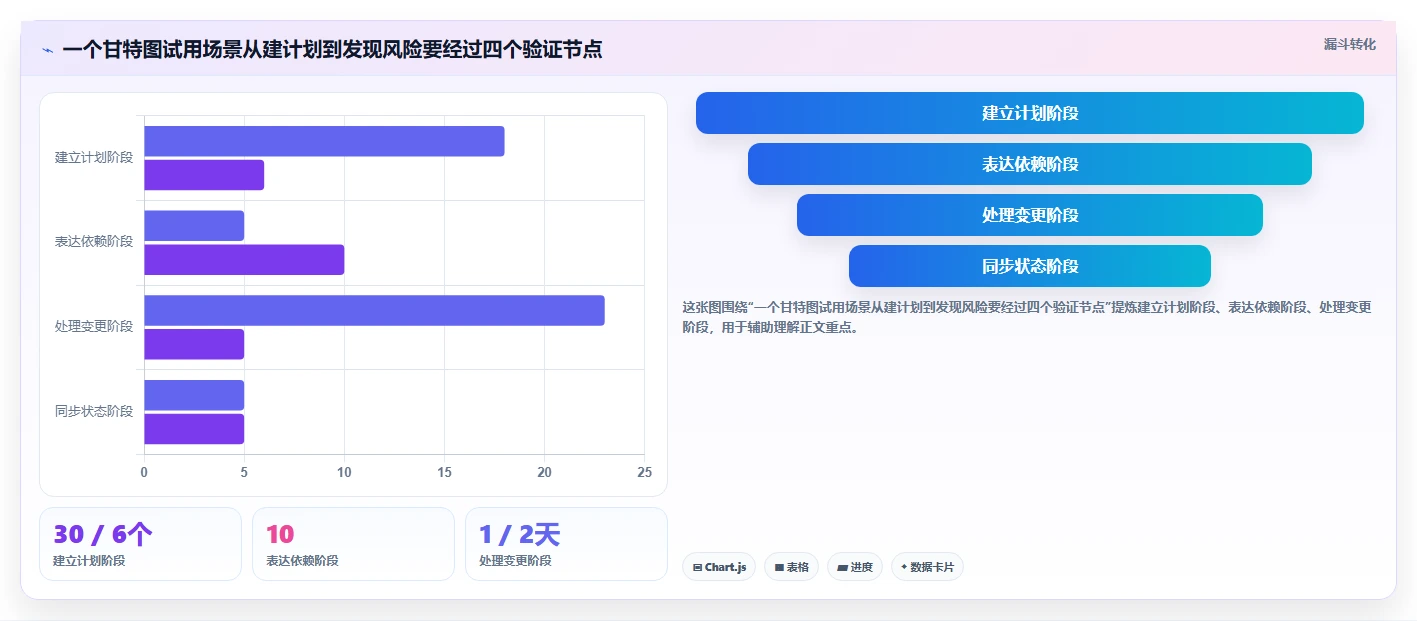Click the indigo bar for 表达依赖阶段
This screenshot has width=1417, height=621.
pos(194,226)
